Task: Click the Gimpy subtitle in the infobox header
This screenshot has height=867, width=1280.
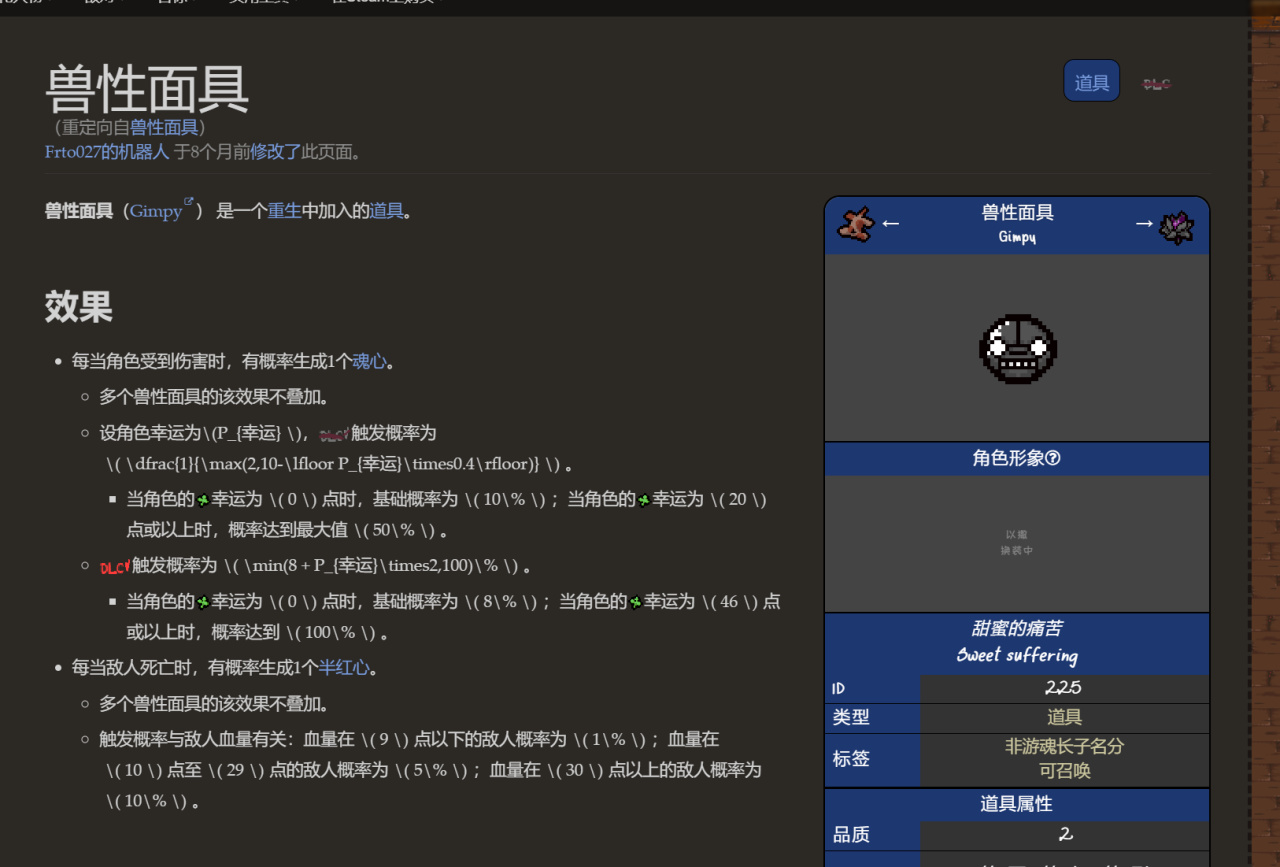Action: tap(1017, 237)
